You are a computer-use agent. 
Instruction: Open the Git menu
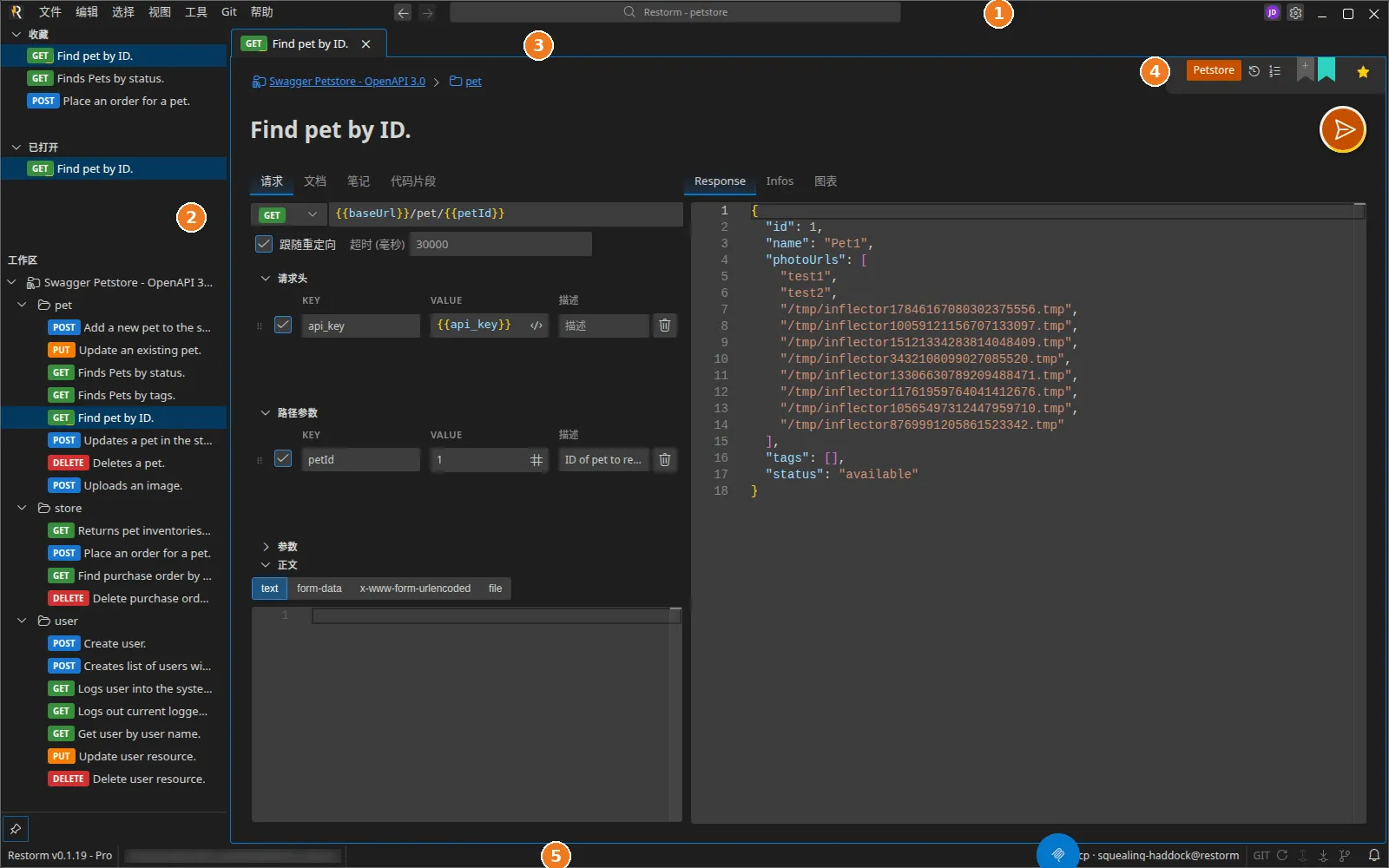click(x=229, y=12)
